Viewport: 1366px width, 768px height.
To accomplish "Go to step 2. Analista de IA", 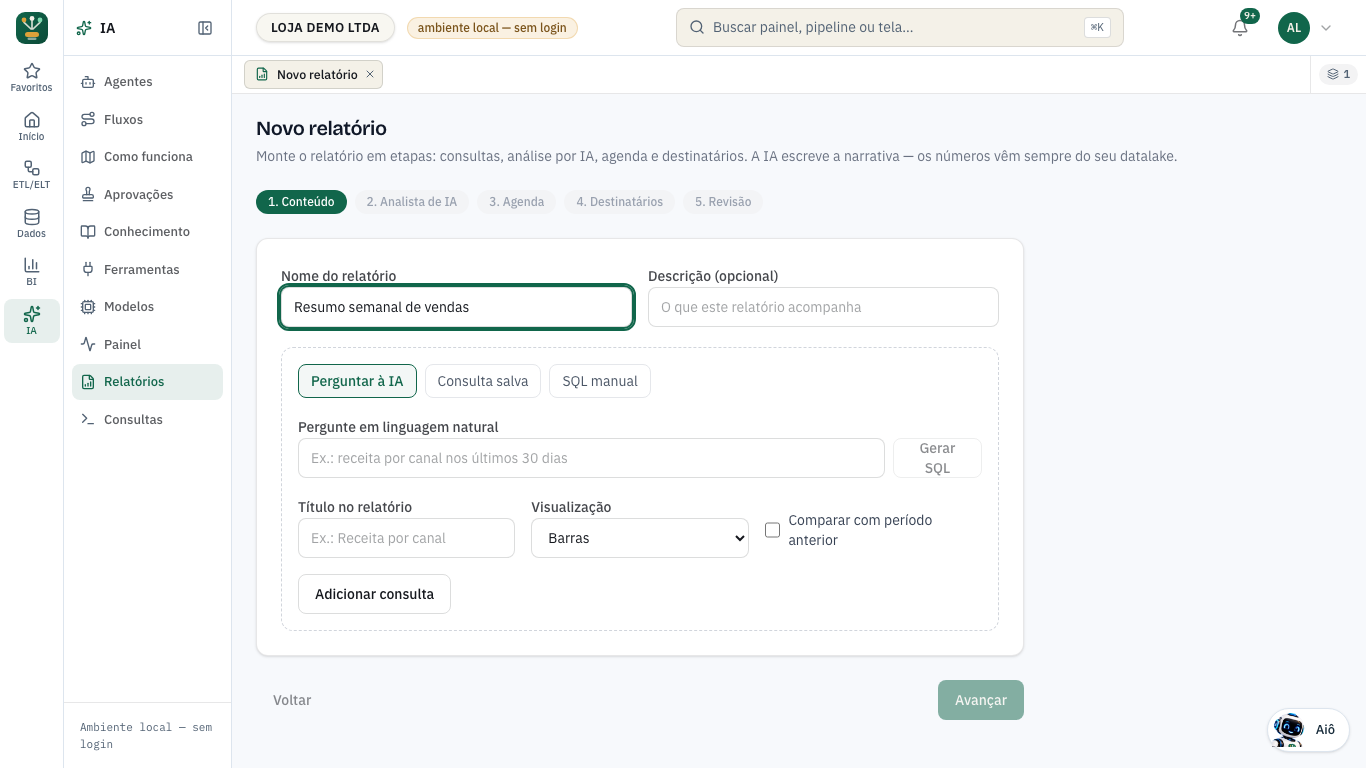I will (x=411, y=202).
